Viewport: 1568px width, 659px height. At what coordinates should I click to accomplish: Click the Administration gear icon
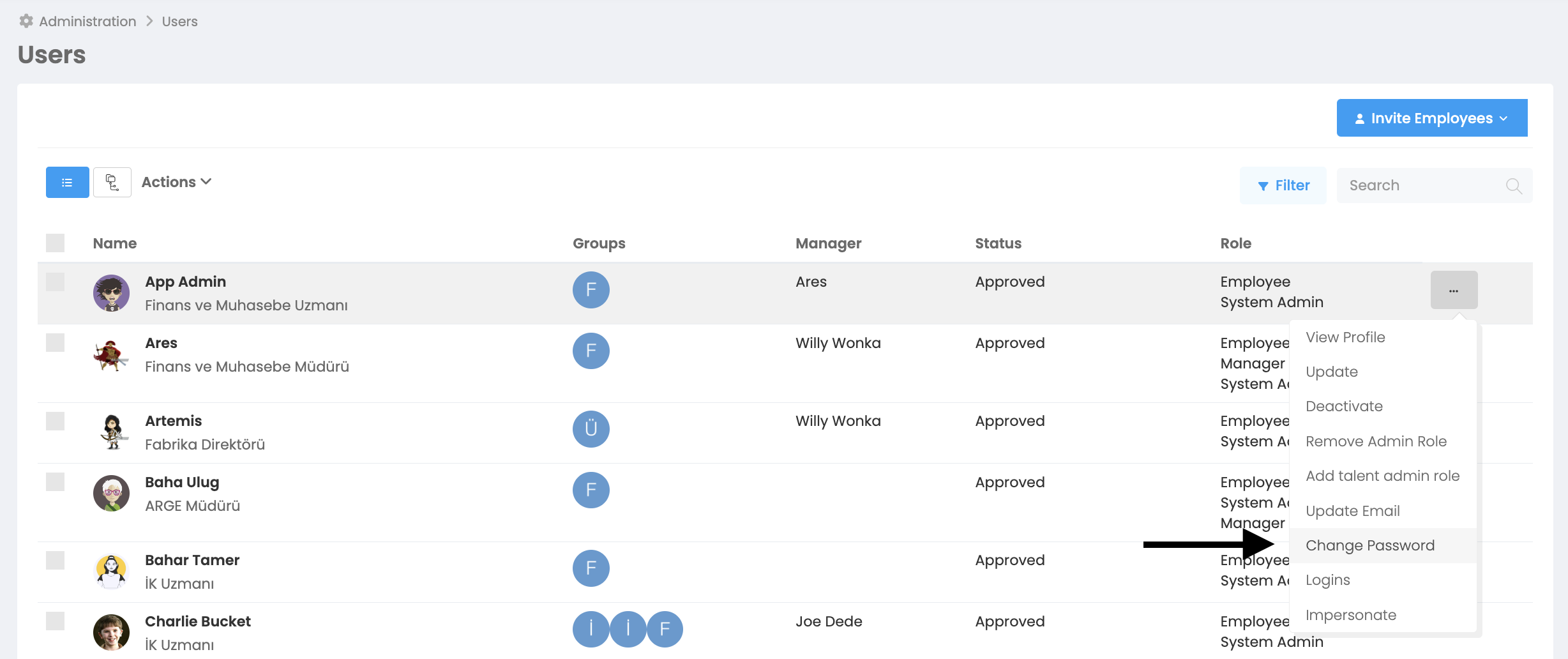click(x=26, y=21)
